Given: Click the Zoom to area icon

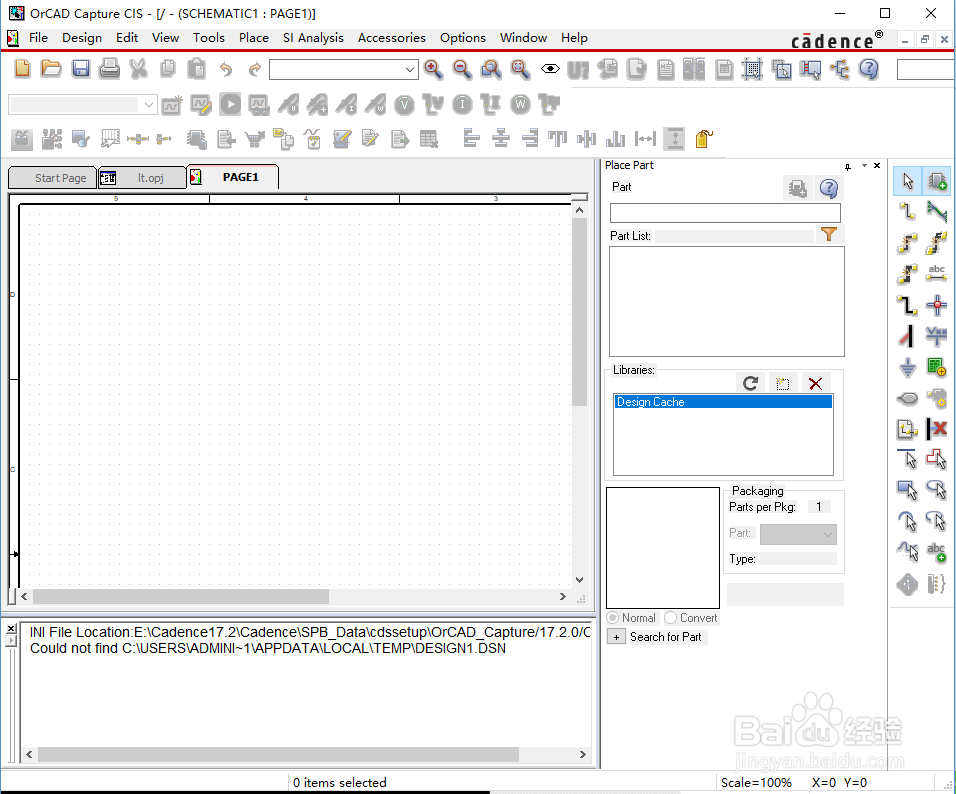Looking at the screenshot, I should pyautogui.click(x=491, y=69).
